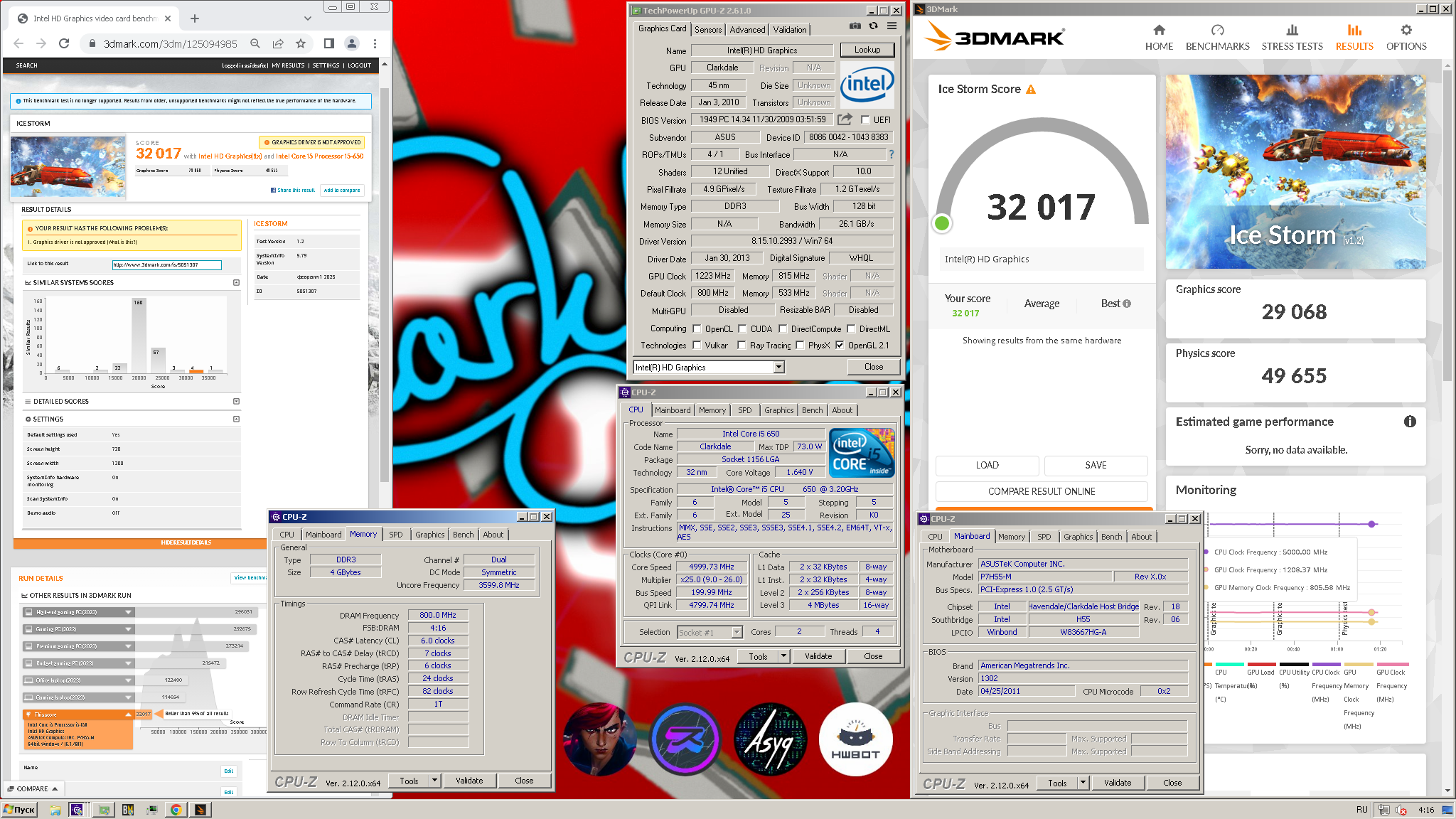The image size is (1456, 819).
Task: Open the 3DMark HOME section
Action: click(x=1159, y=38)
